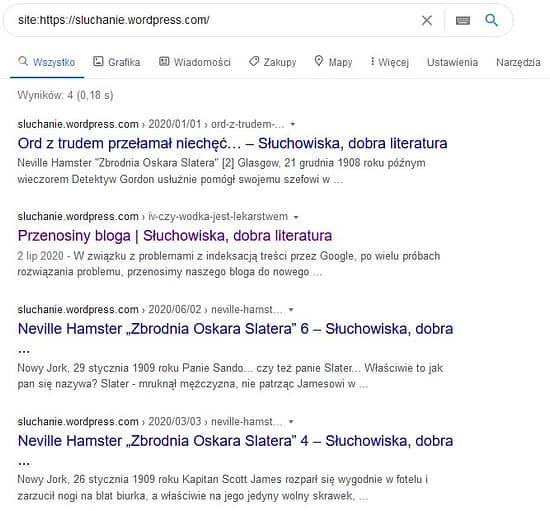The height and width of the screenshot is (511, 550).
Task: Open the 'Przenosiny bloga' result link
Action: pos(175,236)
